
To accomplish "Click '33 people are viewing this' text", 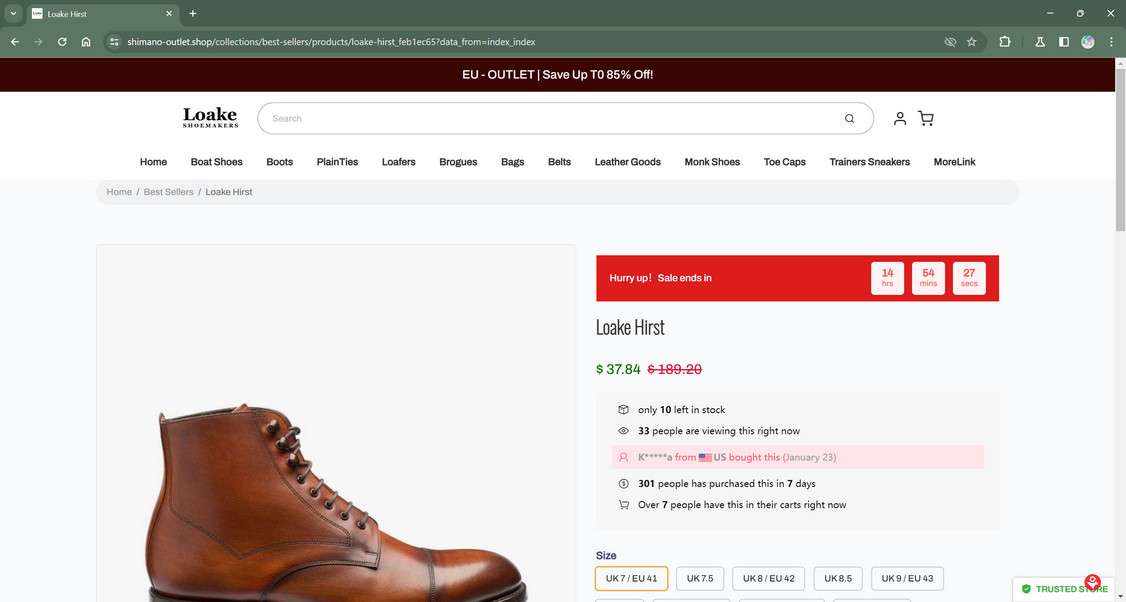I will 719,431.
